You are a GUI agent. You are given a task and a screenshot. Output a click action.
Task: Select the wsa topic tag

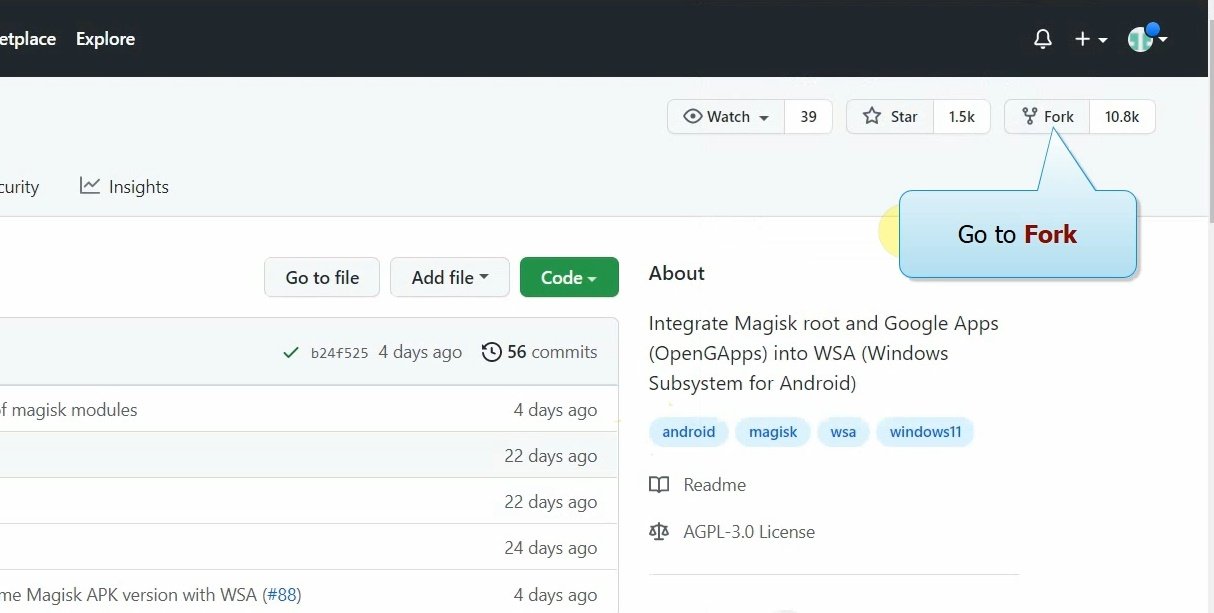843,432
